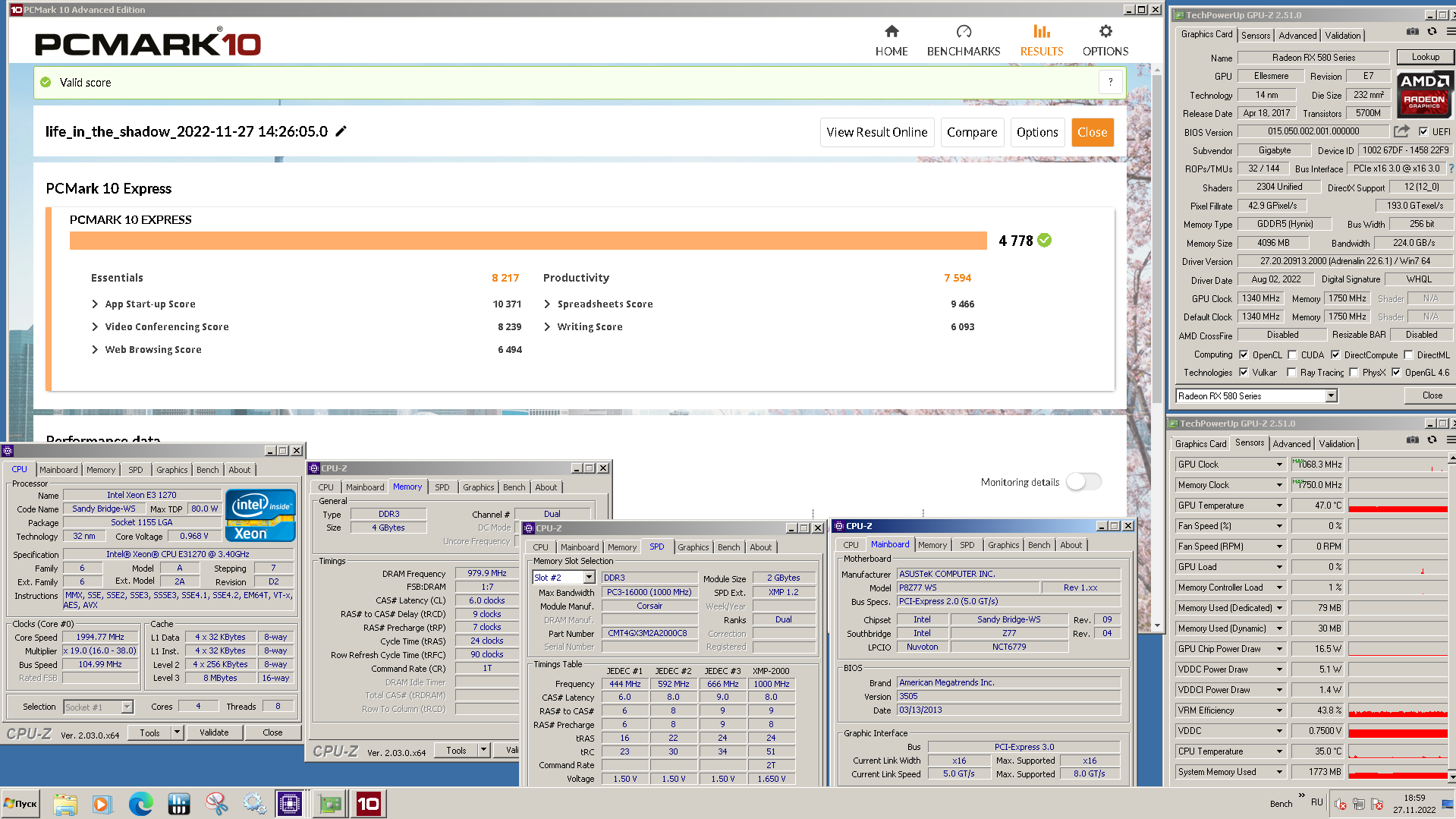
Task: Switch to Advanced tab in upper GPU-Z
Action: click(1297, 36)
